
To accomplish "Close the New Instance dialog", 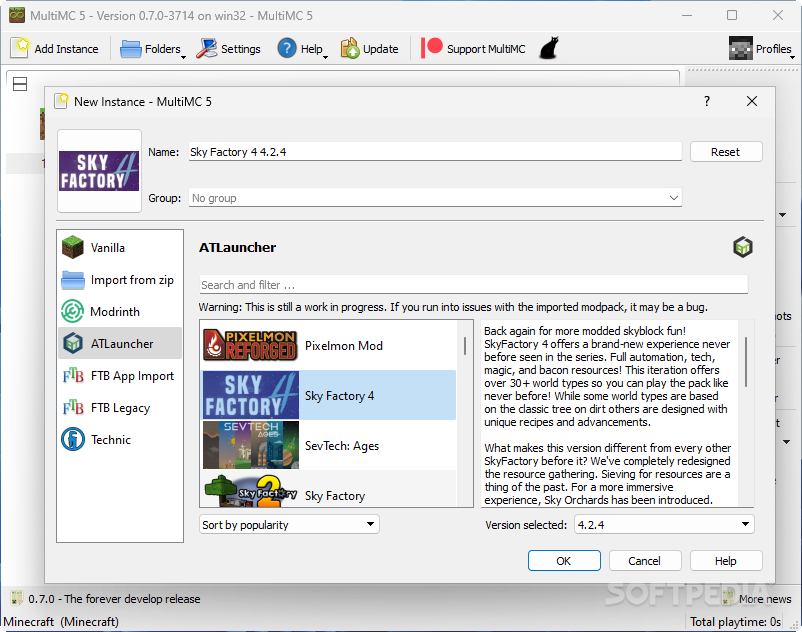I will (752, 101).
